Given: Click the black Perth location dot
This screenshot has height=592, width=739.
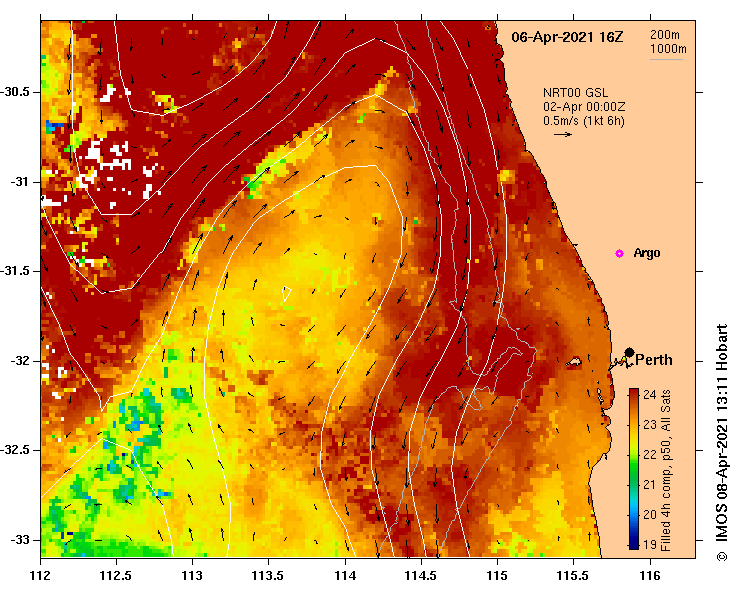Looking at the screenshot, I should 629,352.
